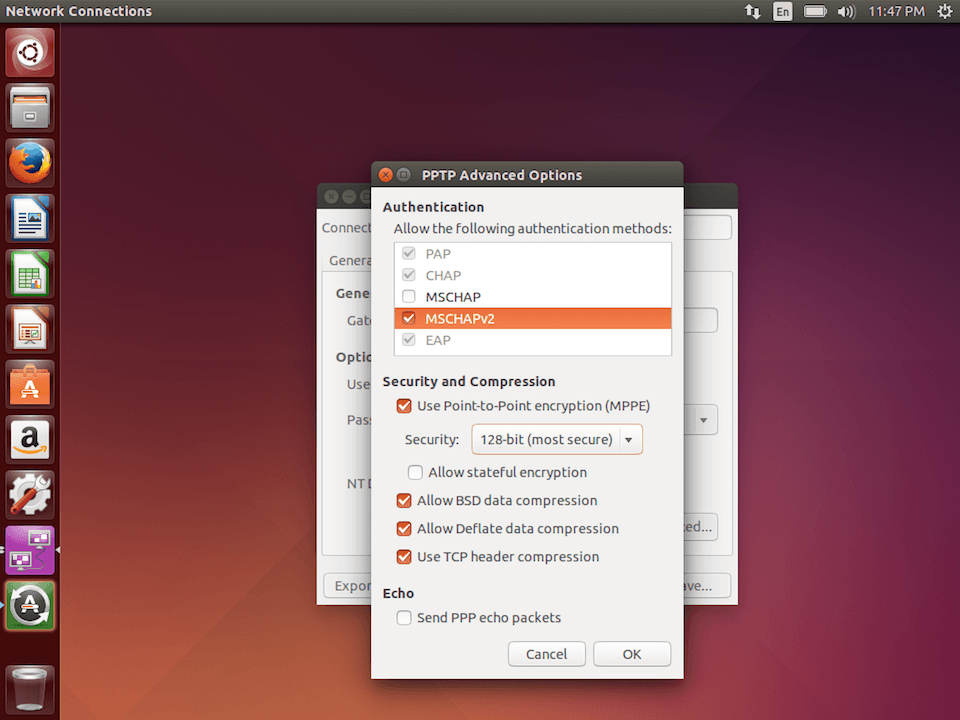Confirm settings with the OK button
Image resolution: width=960 pixels, height=720 pixels.
click(x=632, y=653)
